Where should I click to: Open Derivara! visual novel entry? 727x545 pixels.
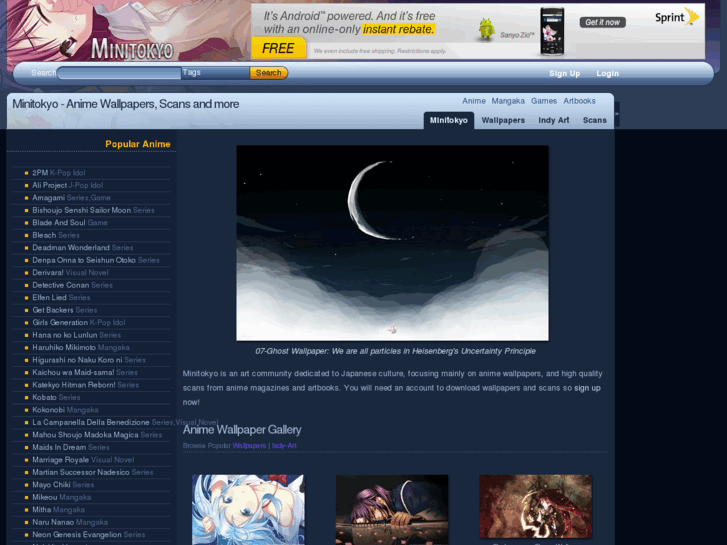pyautogui.click(x=48, y=273)
